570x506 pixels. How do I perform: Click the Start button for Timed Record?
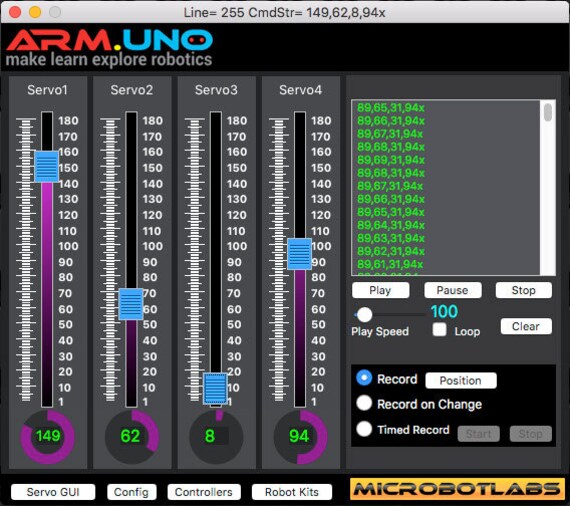[478, 434]
